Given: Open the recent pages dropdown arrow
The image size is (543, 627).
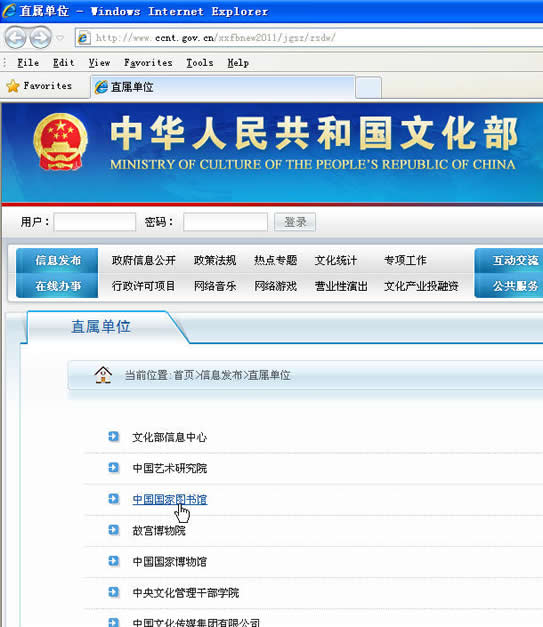Looking at the screenshot, I should pos(60,38).
